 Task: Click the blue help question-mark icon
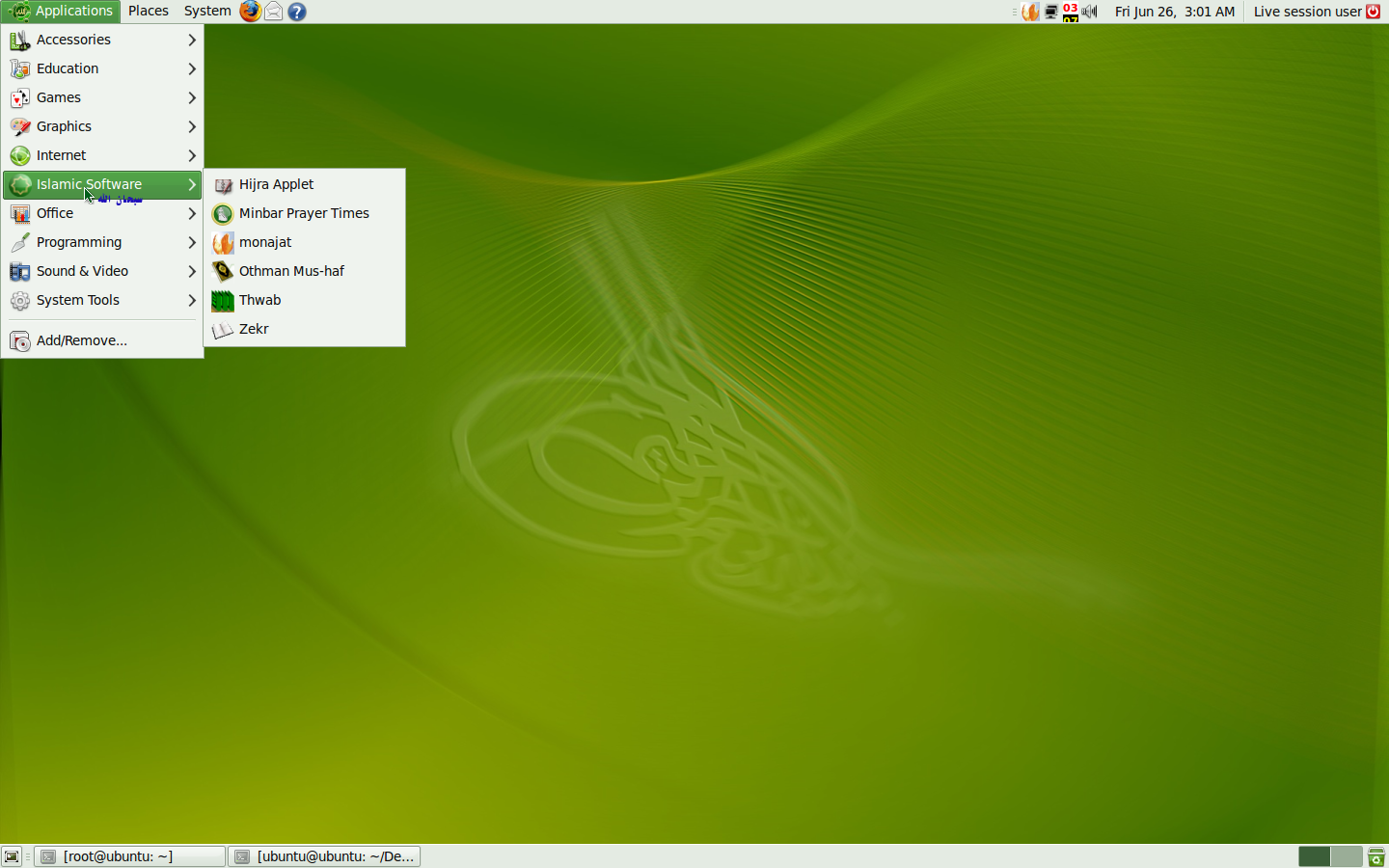coord(297,12)
